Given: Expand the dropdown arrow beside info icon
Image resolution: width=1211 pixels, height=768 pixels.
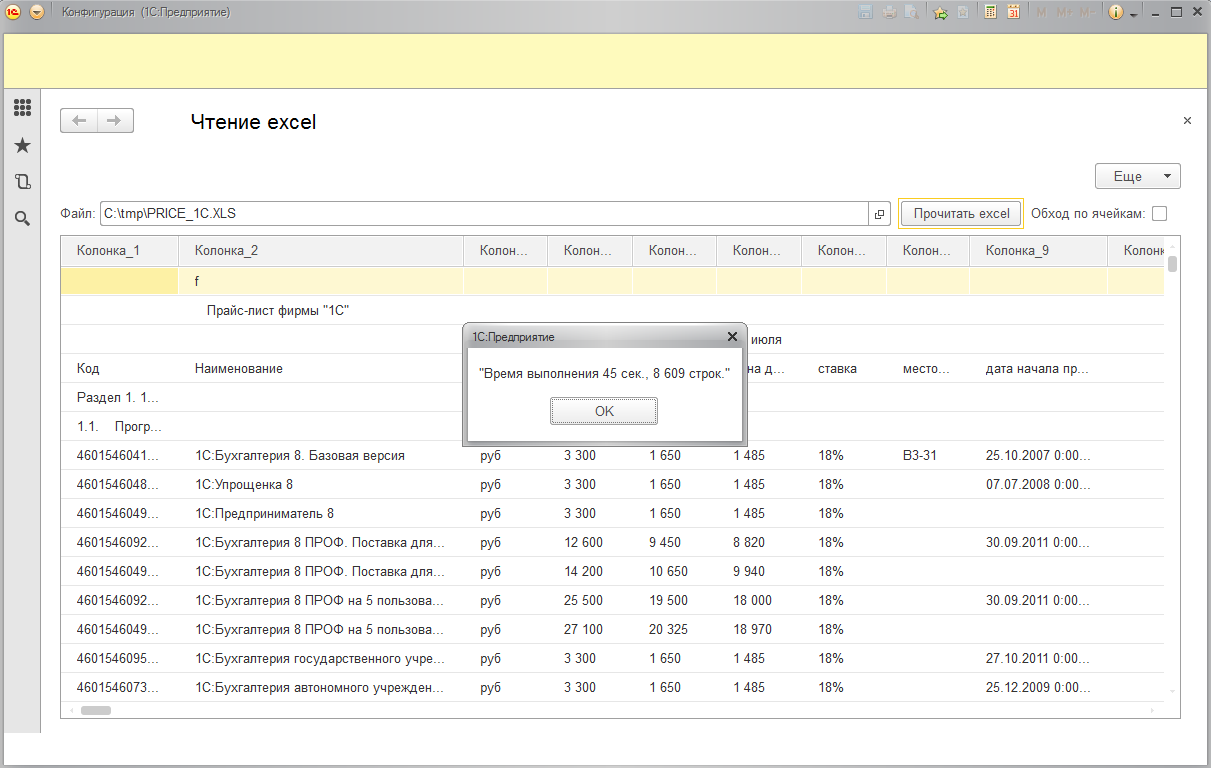Looking at the screenshot, I should point(1134,15).
